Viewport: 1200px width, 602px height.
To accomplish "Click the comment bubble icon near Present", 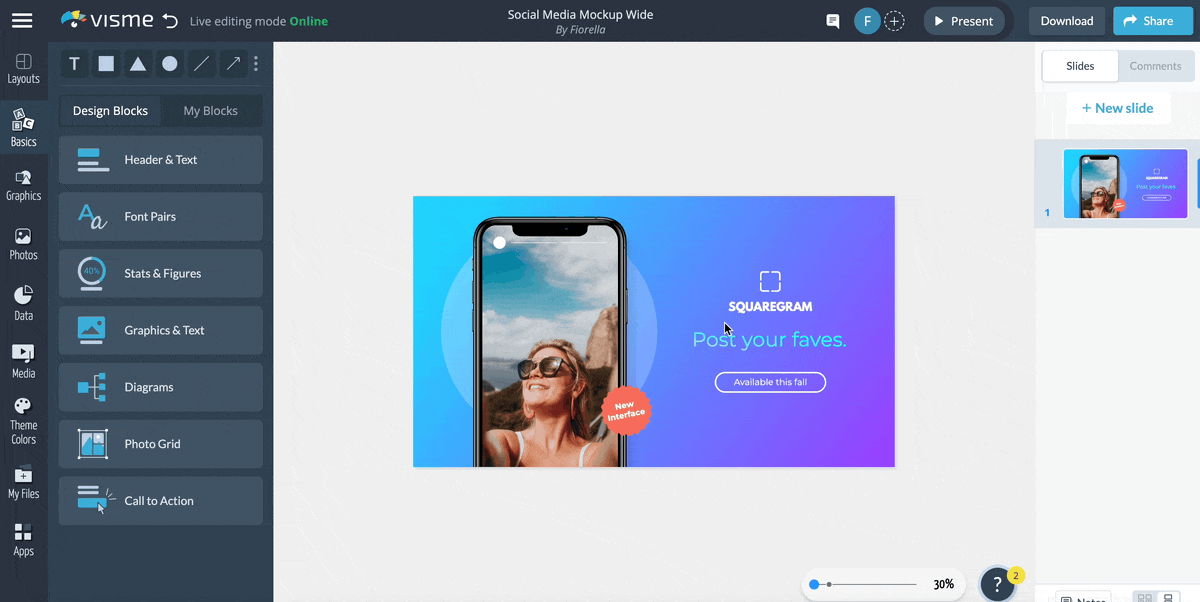I will [832, 20].
